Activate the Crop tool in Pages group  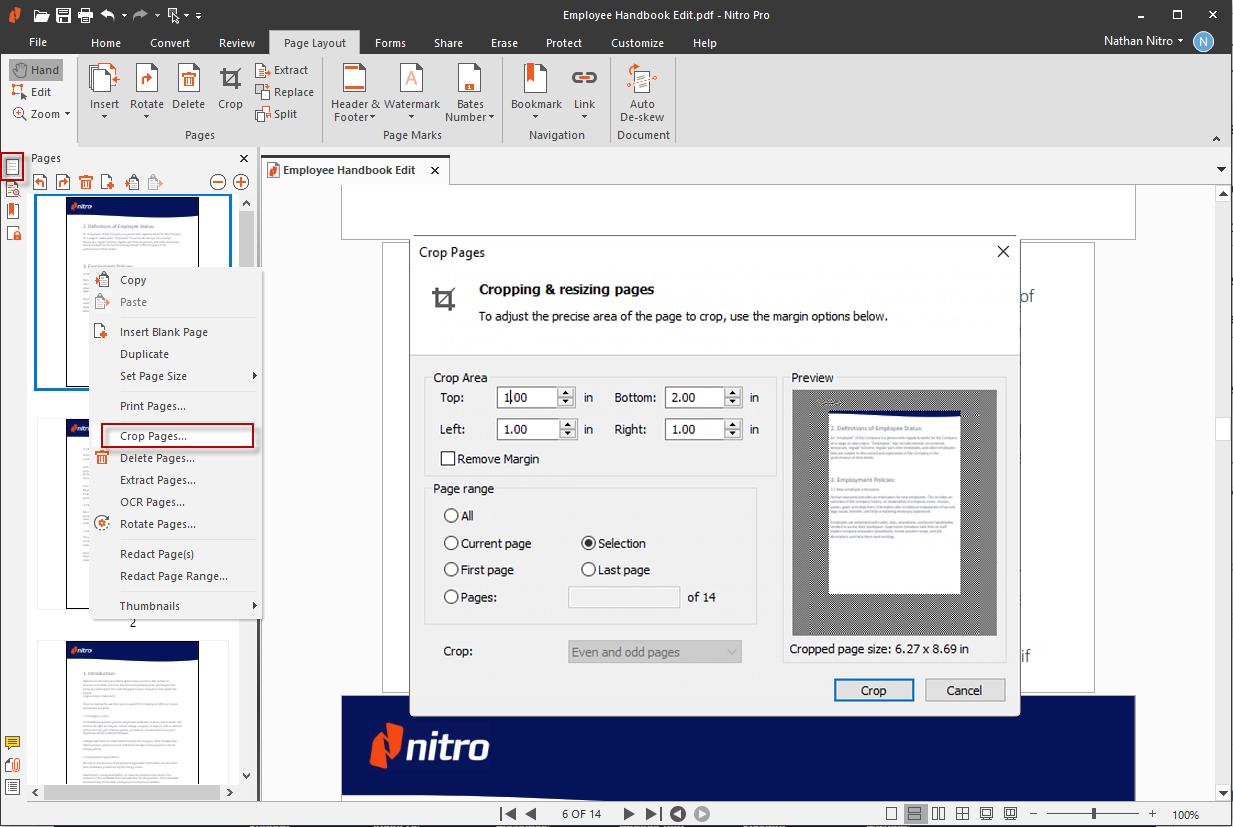pos(229,88)
